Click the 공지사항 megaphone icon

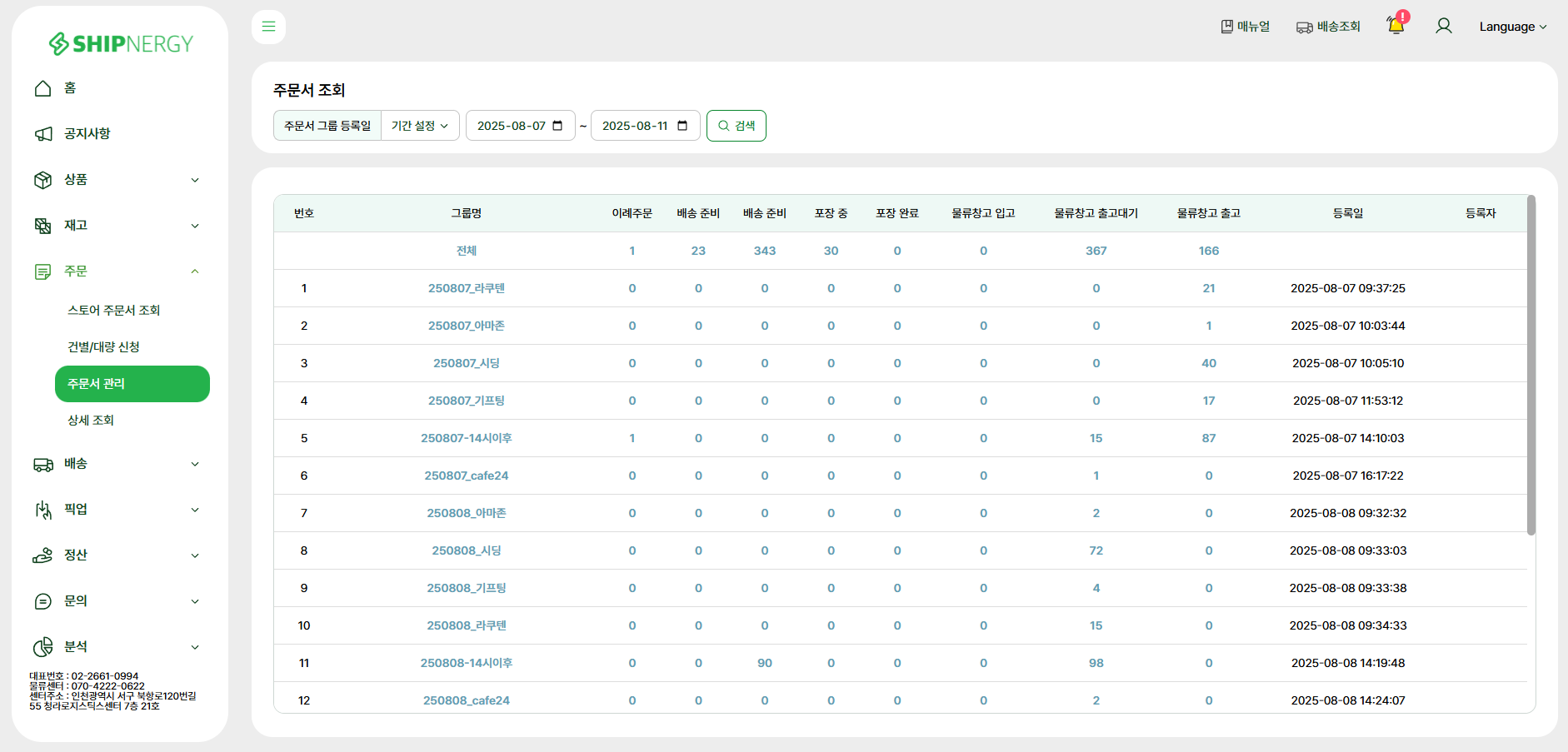(43, 134)
